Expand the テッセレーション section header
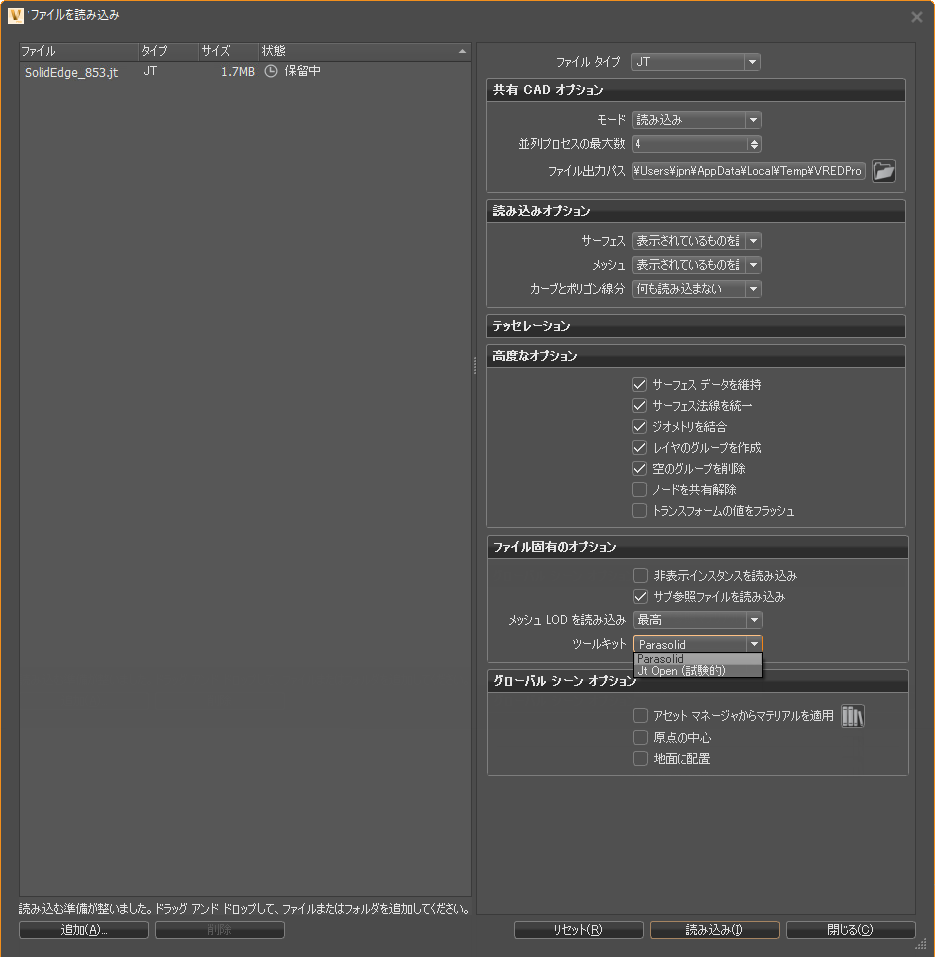 (696, 326)
